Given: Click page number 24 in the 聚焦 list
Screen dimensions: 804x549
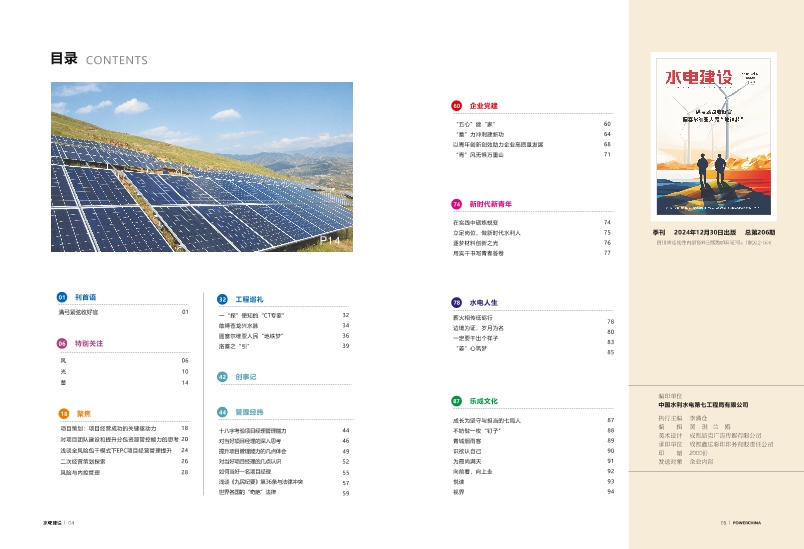Looking at the screenshot, I should pyautogui.click(x=185, y=451).
